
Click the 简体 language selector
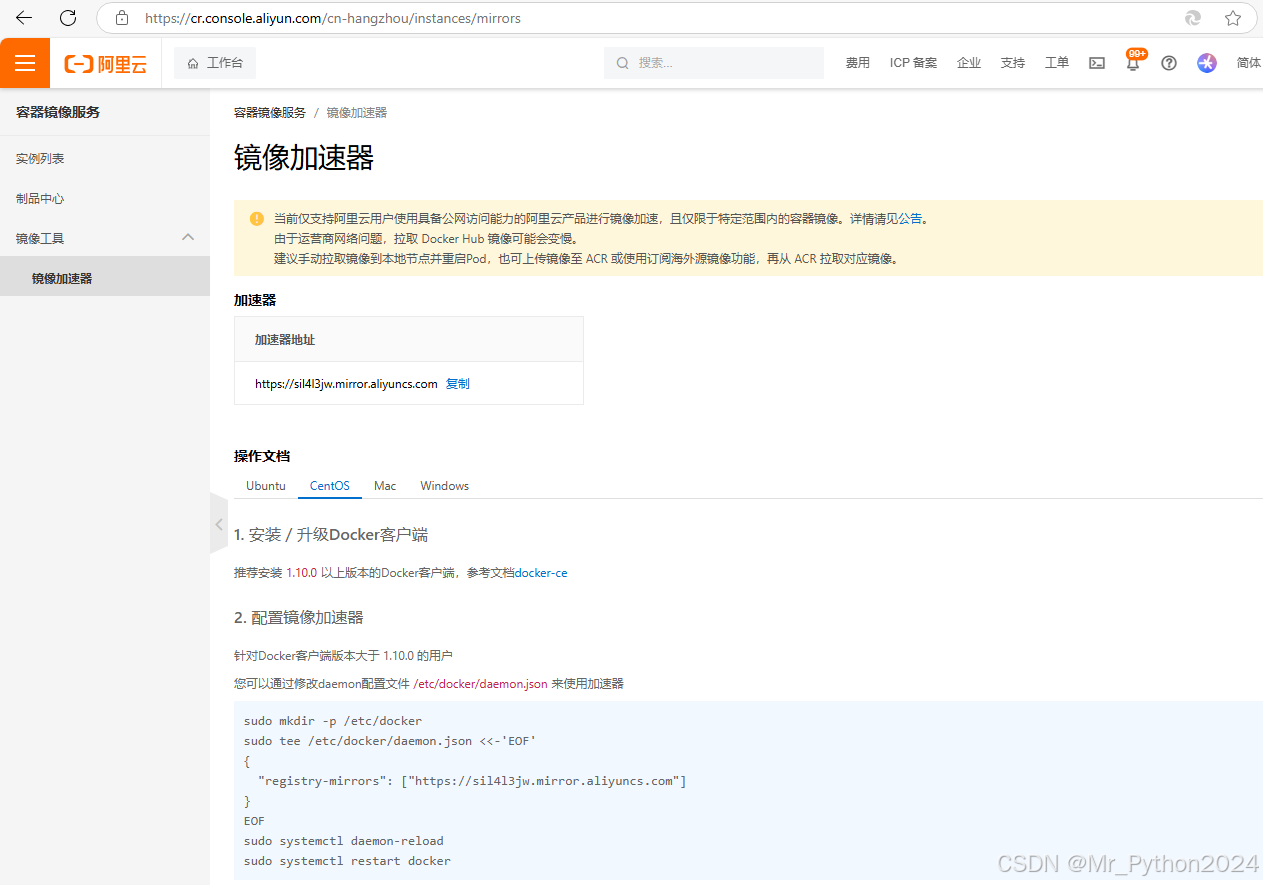point(1249,63)
